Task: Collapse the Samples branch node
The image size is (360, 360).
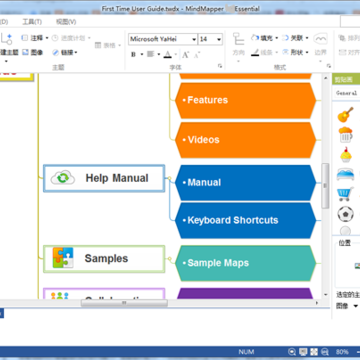Action: [x=169, y=259]
